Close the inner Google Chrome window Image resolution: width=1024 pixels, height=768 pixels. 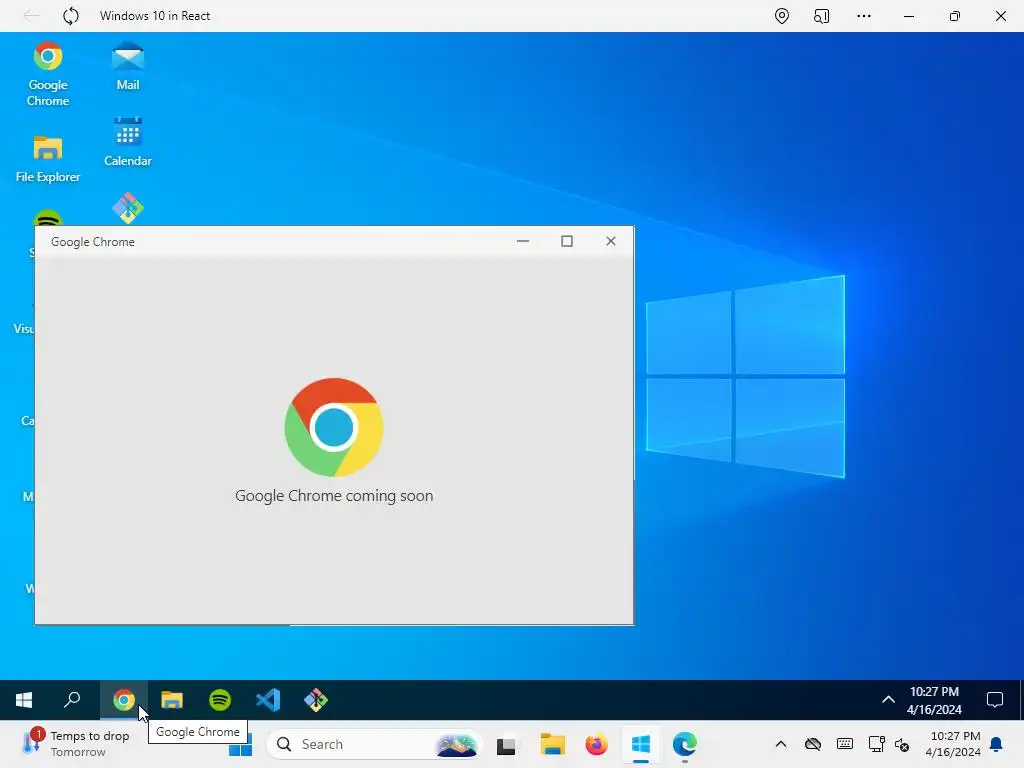(611, 241)
